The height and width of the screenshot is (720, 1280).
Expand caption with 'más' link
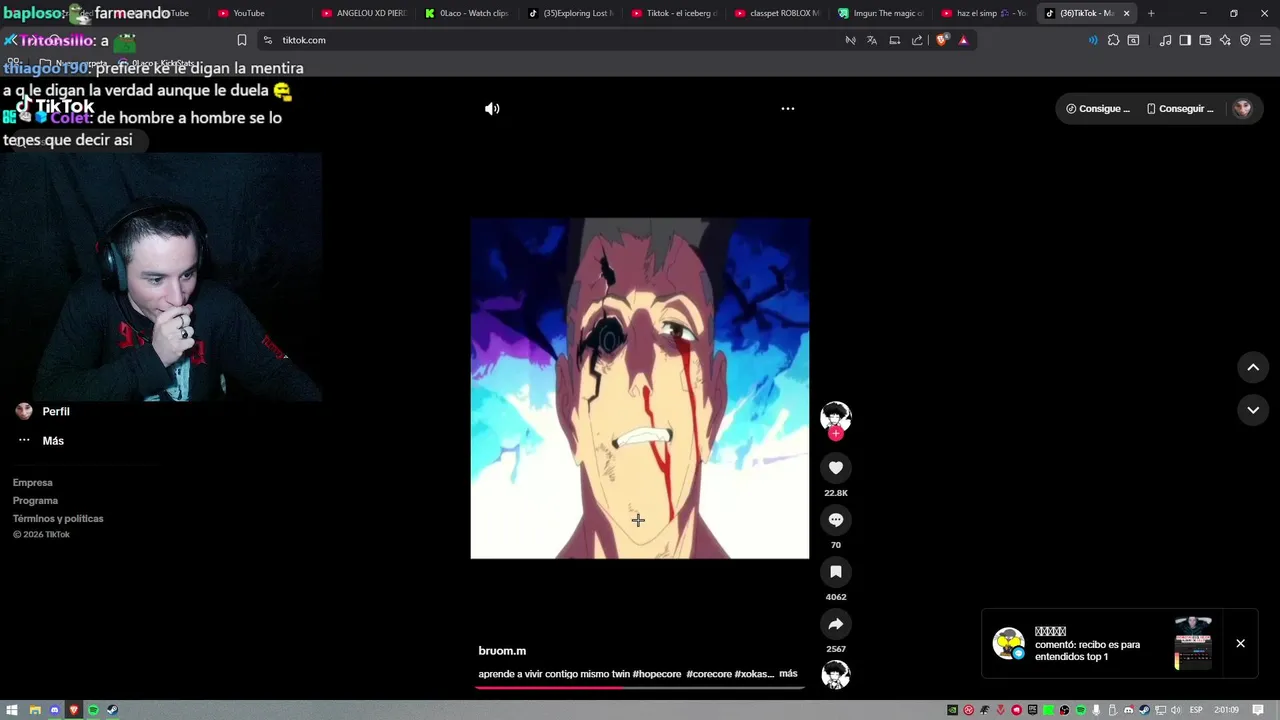coord(788,674)
